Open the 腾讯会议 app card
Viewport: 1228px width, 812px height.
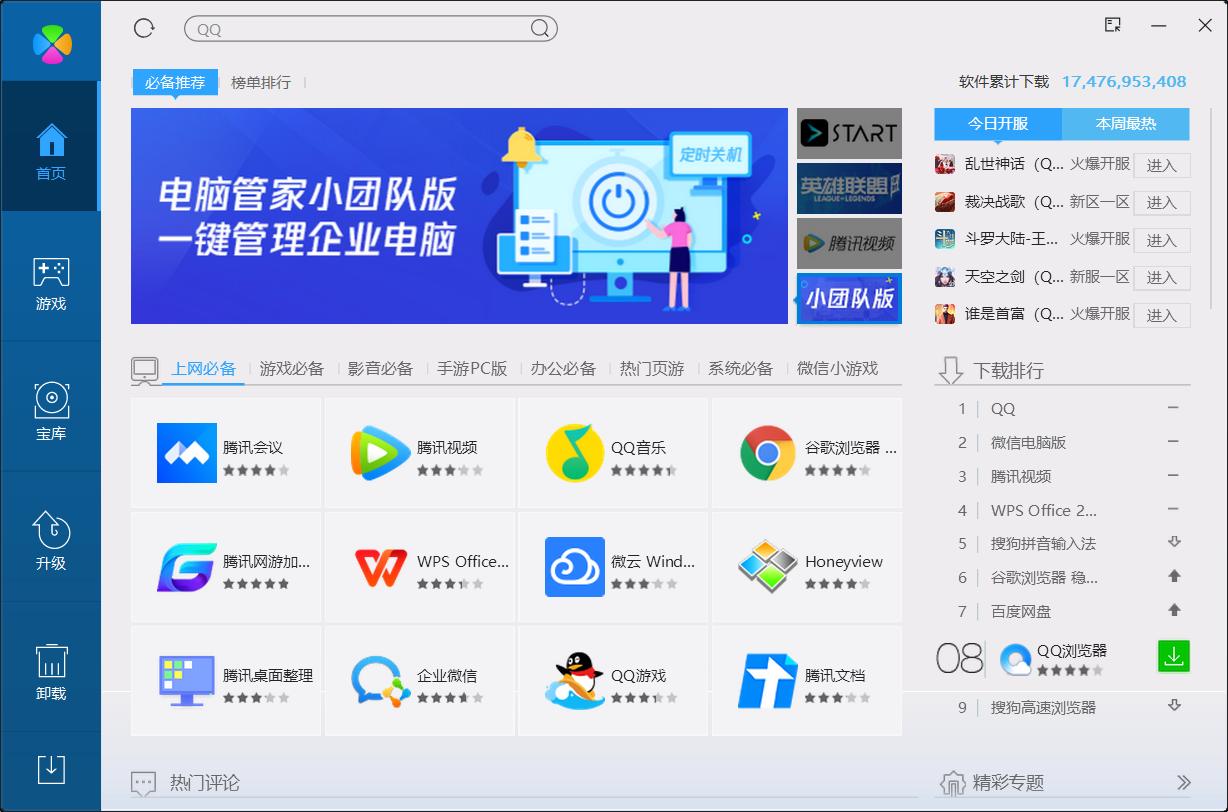click(x=226, y=452)
